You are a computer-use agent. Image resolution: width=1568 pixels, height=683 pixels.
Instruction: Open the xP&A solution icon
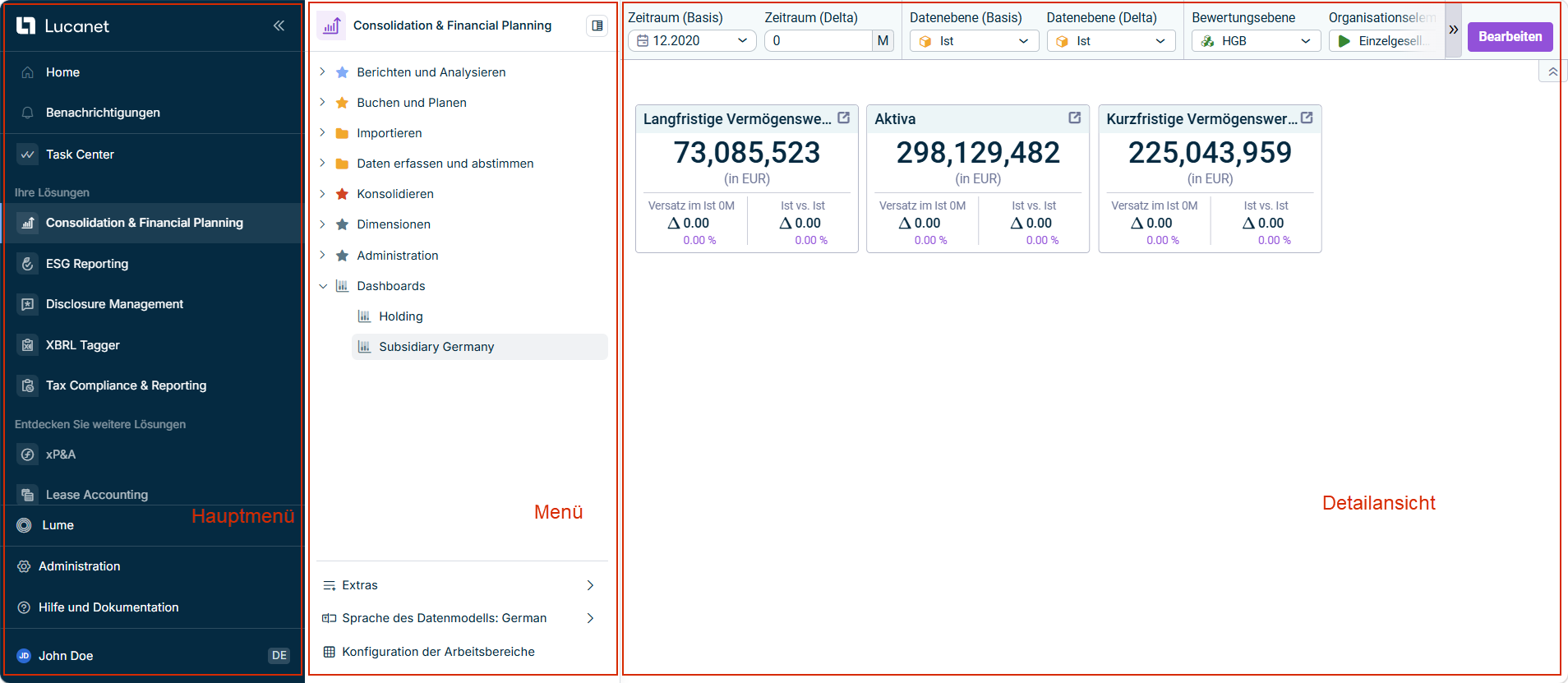28,455
